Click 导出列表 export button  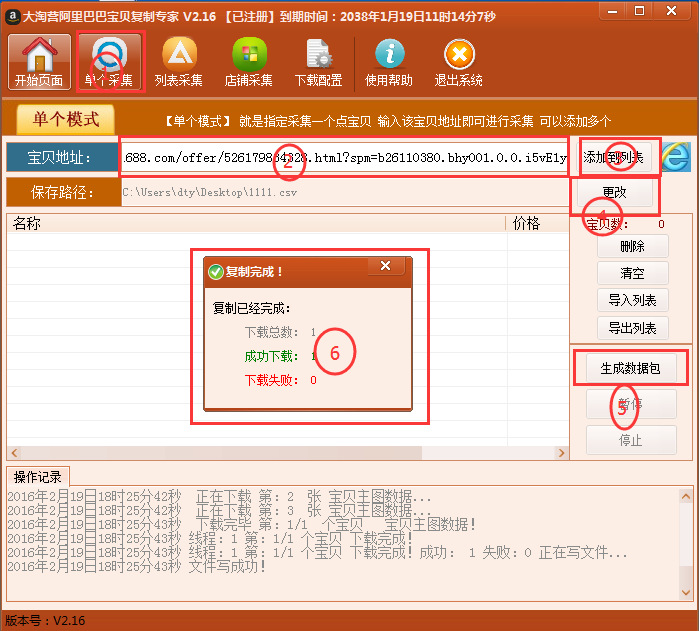click(633, 328)
